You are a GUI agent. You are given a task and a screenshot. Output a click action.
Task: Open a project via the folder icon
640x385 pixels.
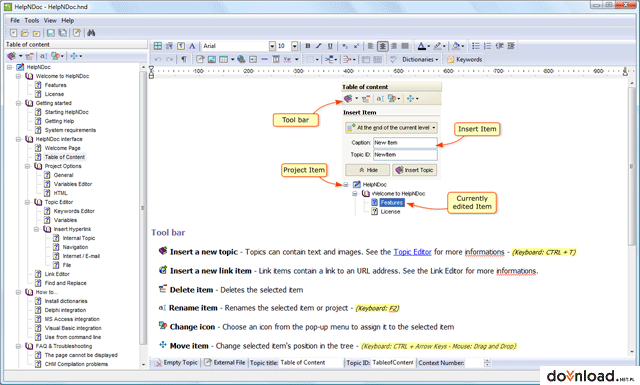click(x=25, y=33)
